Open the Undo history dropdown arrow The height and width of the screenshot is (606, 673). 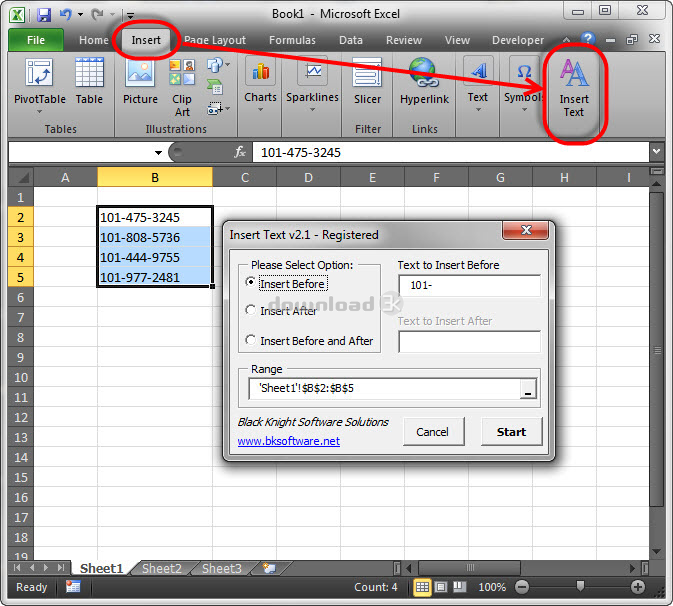click(80, 15)
